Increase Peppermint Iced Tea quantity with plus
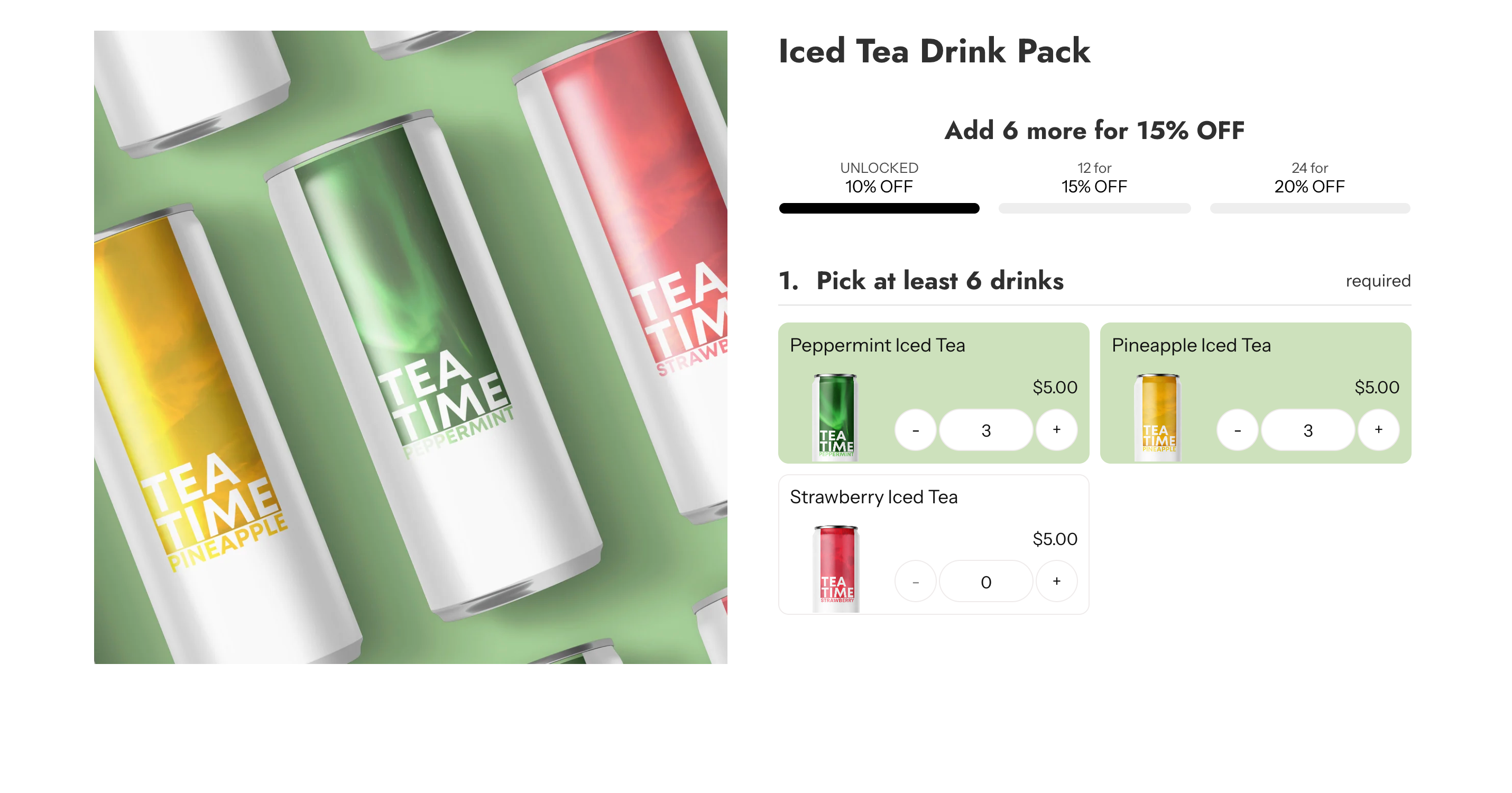Viewport: 1512px width, 793px height. pos(1056,430)
